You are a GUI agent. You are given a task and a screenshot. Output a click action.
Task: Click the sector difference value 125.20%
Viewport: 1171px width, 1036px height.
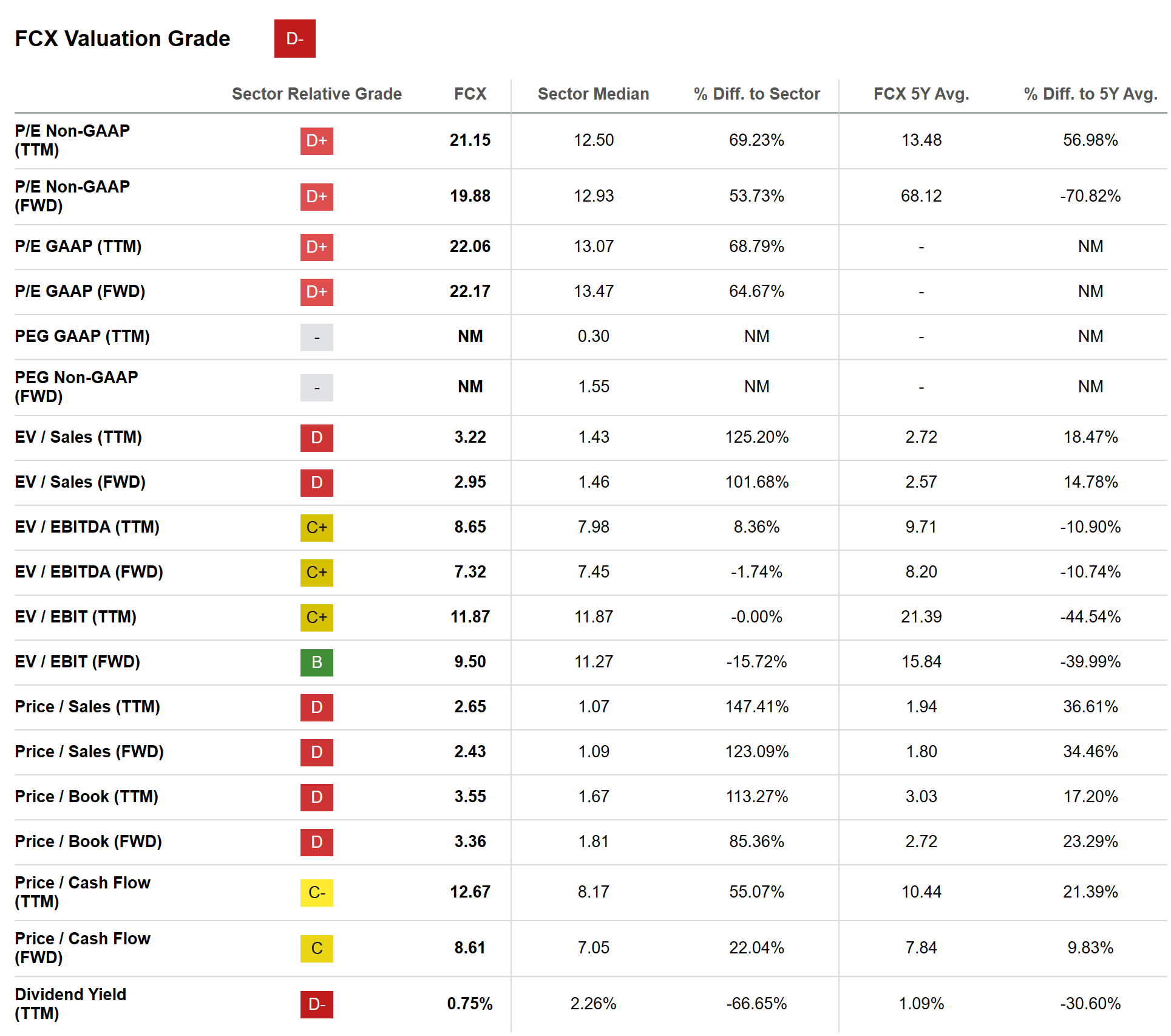[756, 437]
